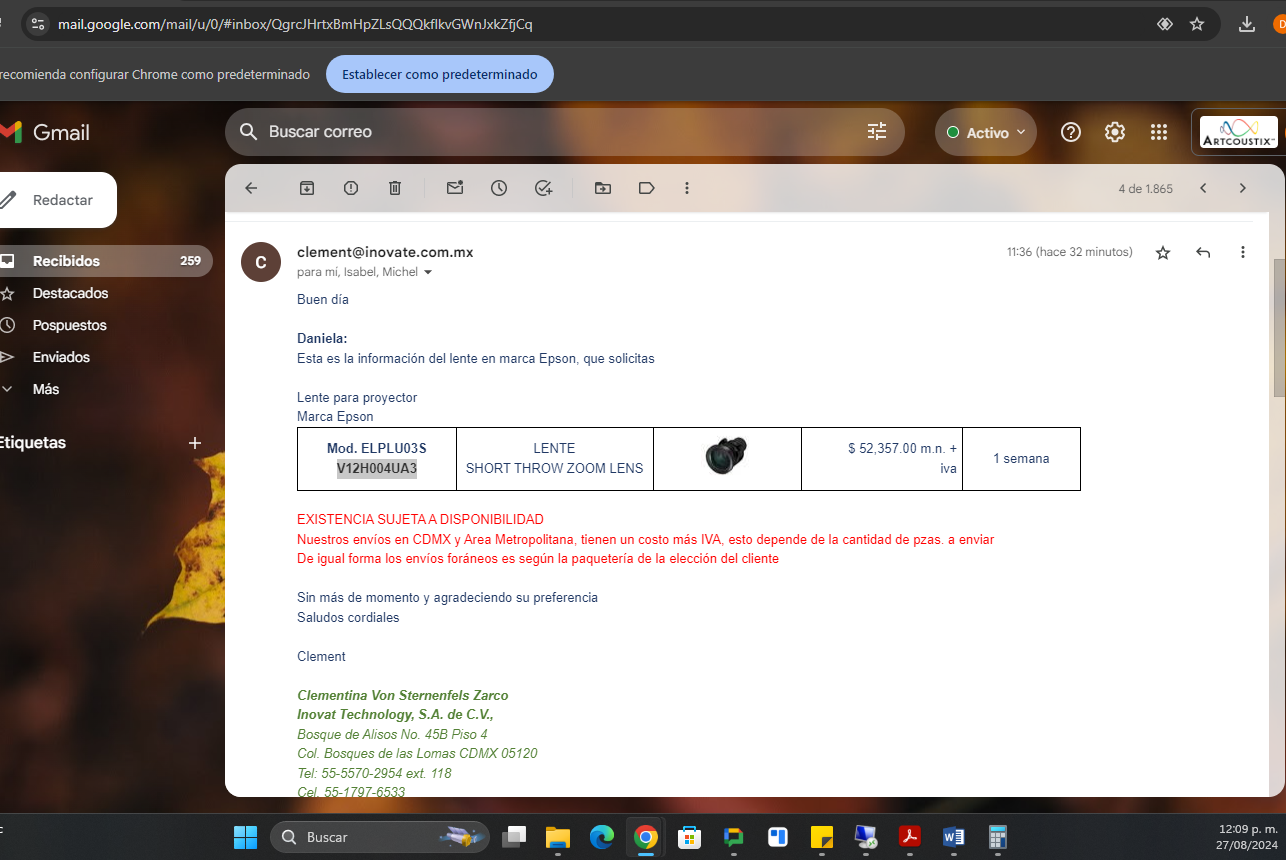This screenshot has width=1286, height=860.
Task: Click the site info icon in address bar
Action: pos(38,24)
